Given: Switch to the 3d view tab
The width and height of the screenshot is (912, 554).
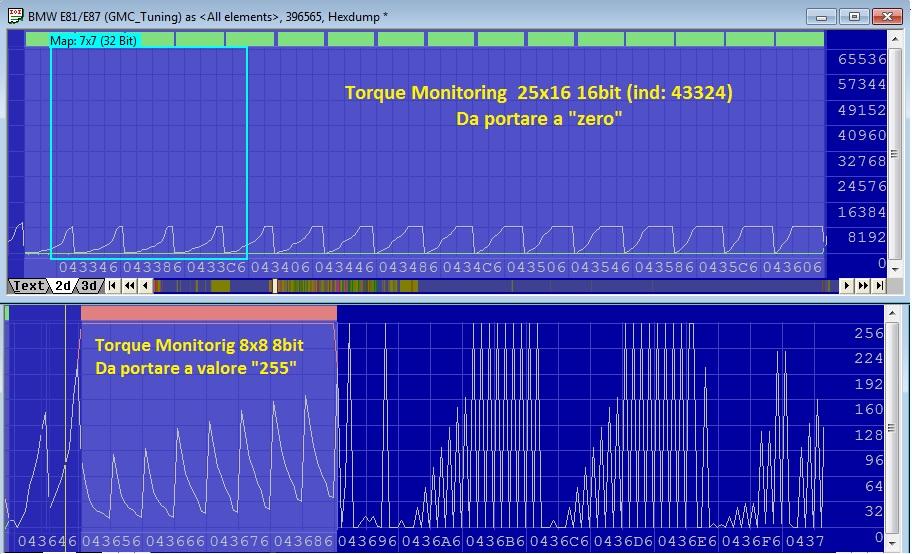Looking at the screenshot, I should tap(88, 286).
